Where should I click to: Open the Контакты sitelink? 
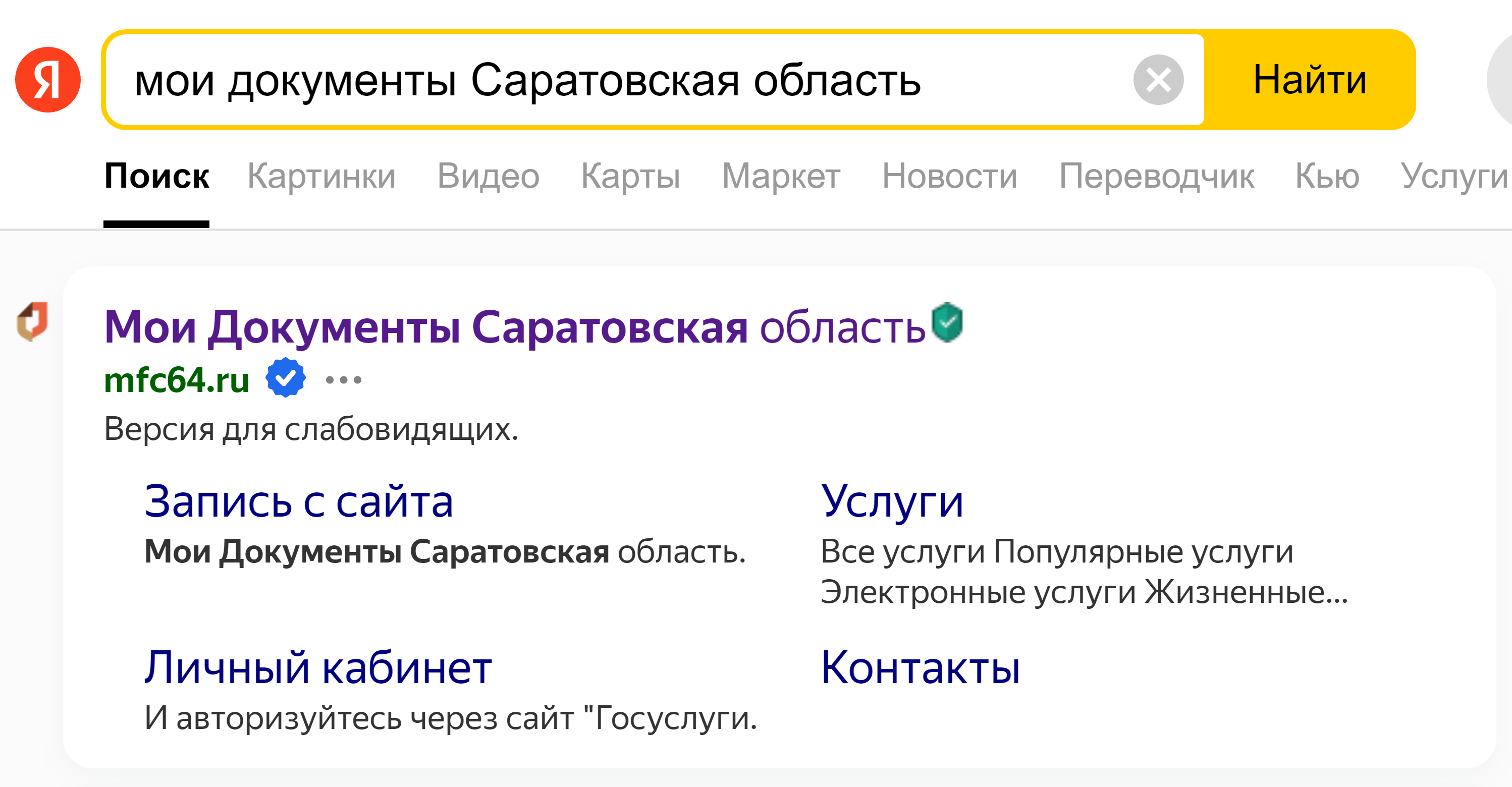pos(921,668)
